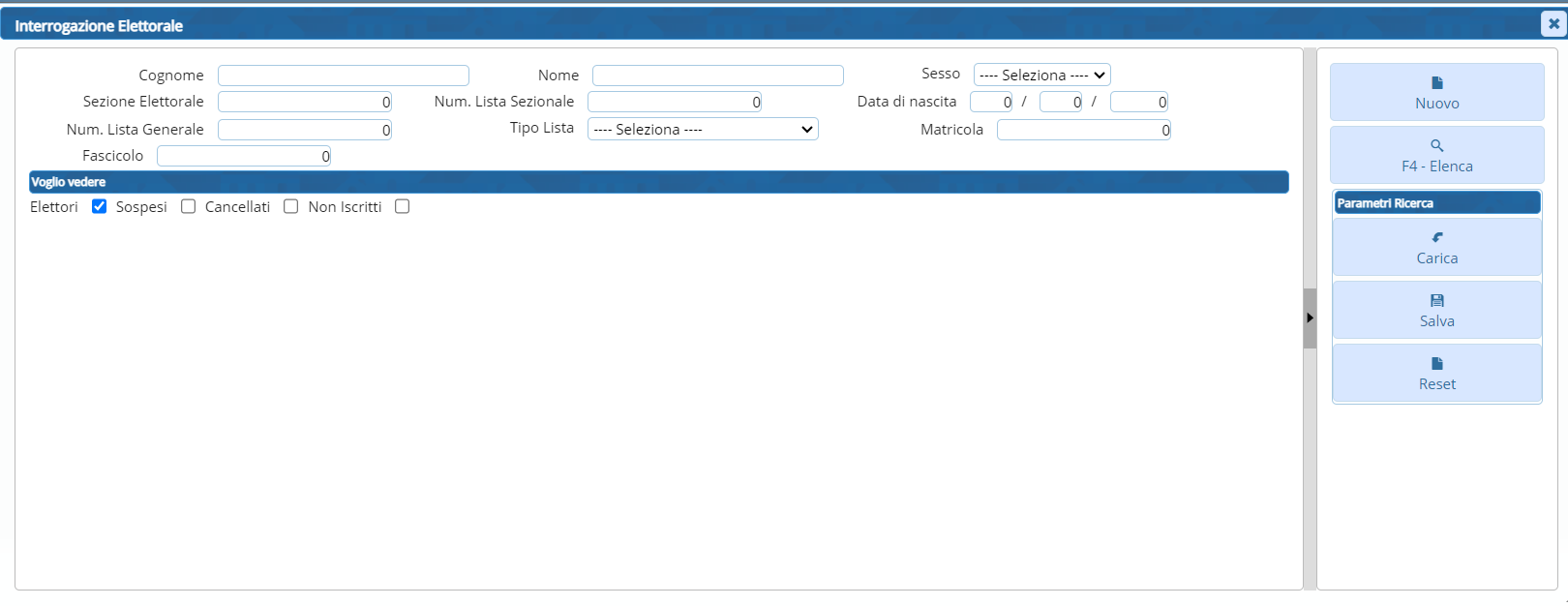Click the Salva floppy disk icon

pos(1436,301)
